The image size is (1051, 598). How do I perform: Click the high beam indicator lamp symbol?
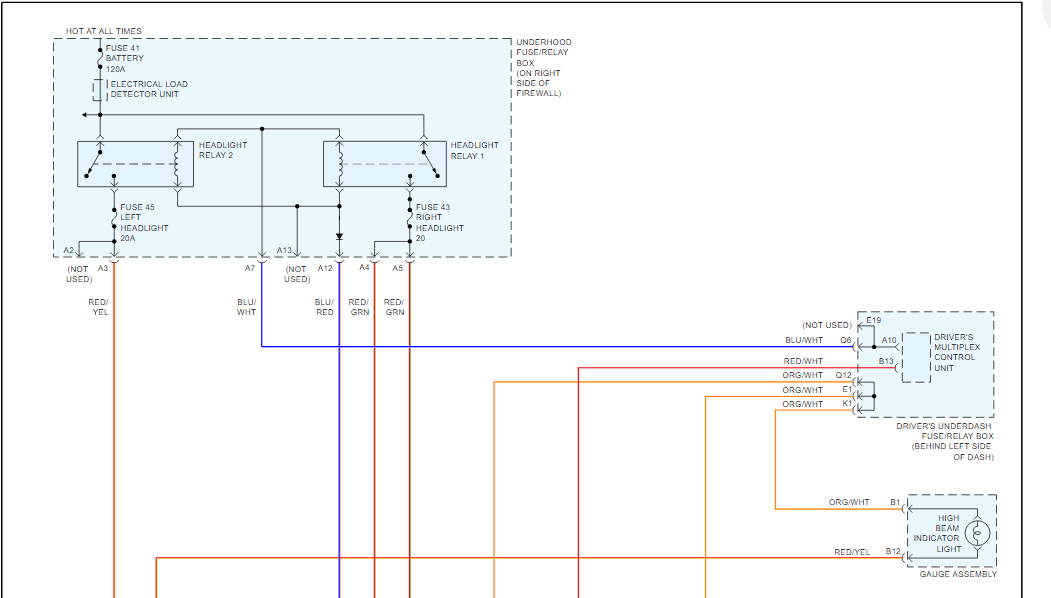(x=980, y=533)
